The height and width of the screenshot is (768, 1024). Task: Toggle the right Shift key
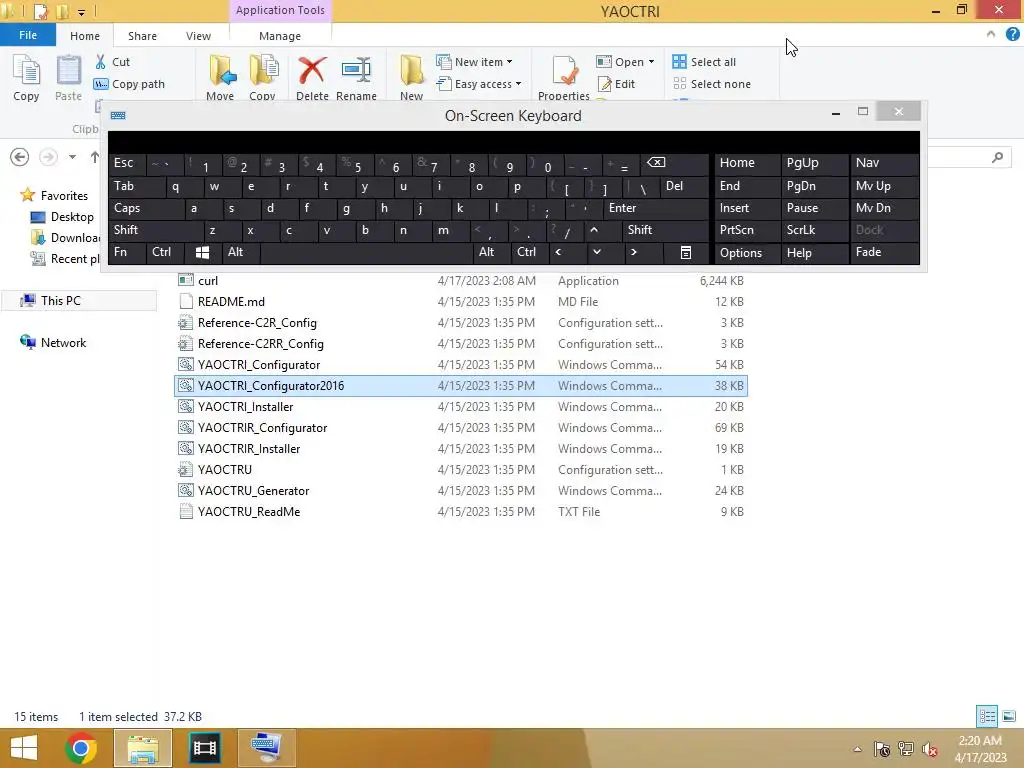pos(665,231)
